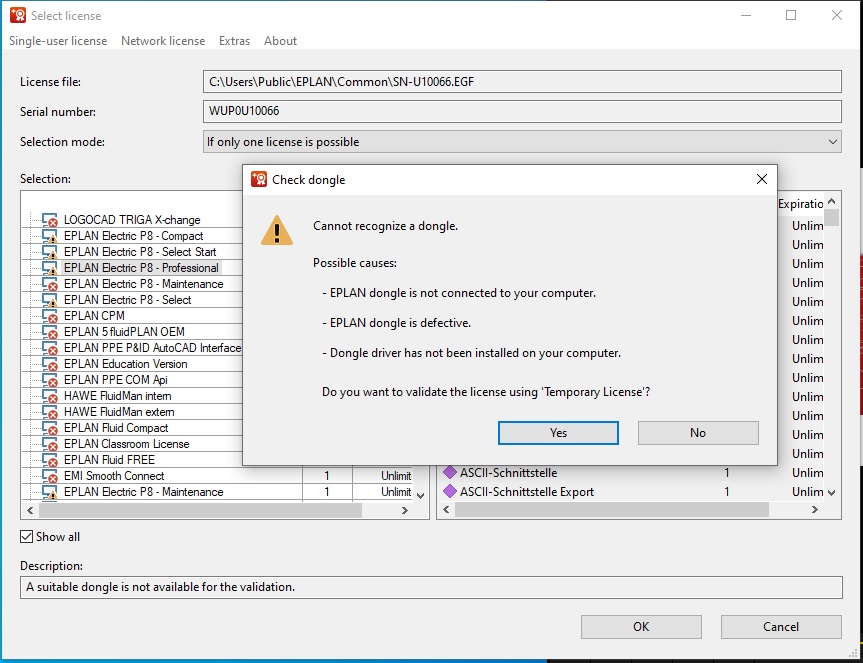Screen dimensions: 863x663
Task: Open the About menu
Action: pos(280,41)
